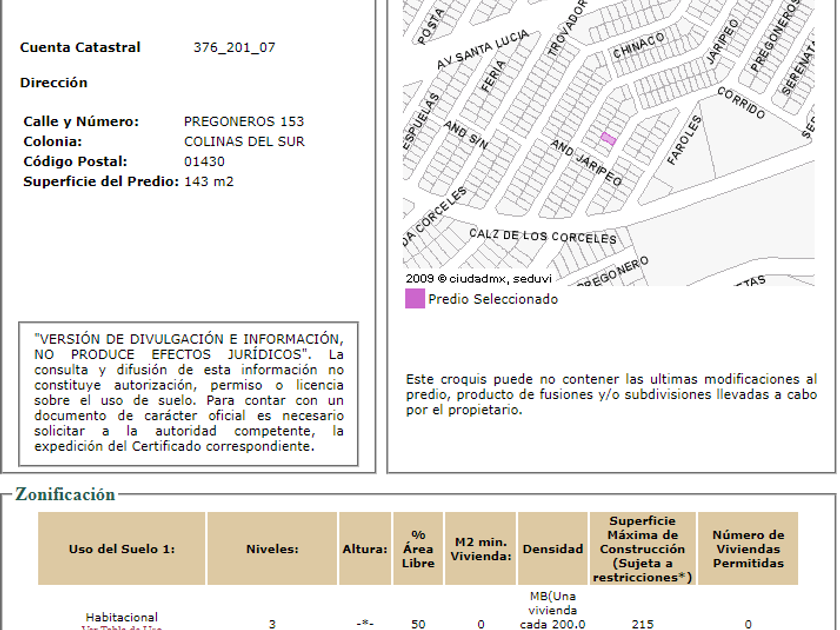Click the AND JARIPEO street label on map
This screenshot has width=840, height=630.
[587, 163]
